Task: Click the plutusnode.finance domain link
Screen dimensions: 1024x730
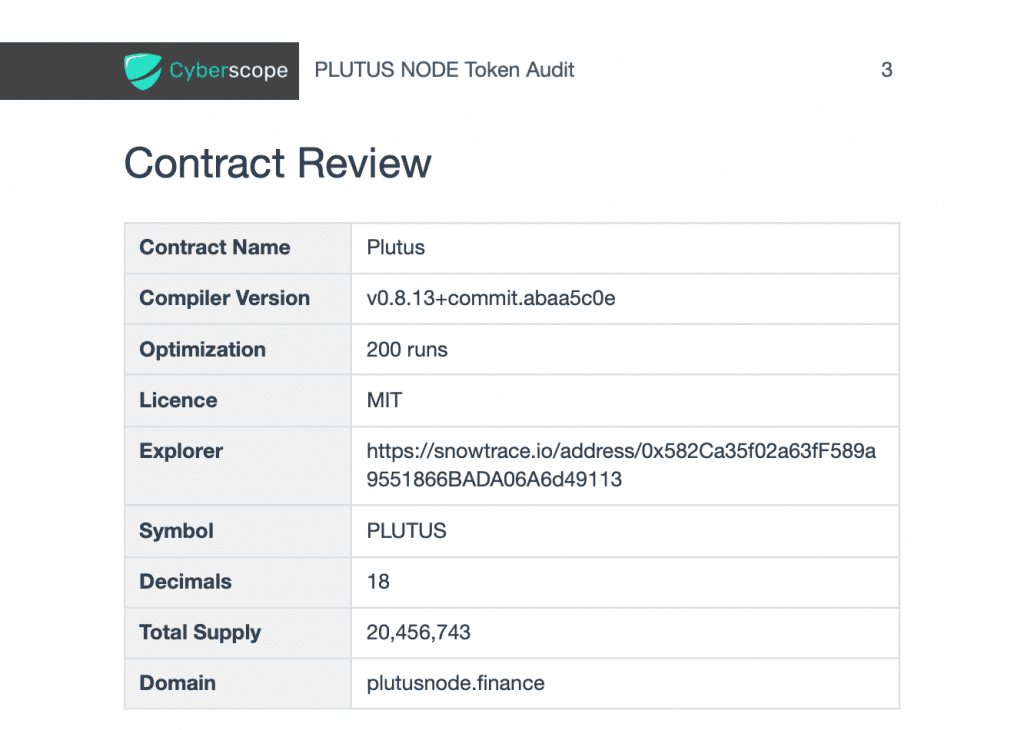Action: coord(455,683)
